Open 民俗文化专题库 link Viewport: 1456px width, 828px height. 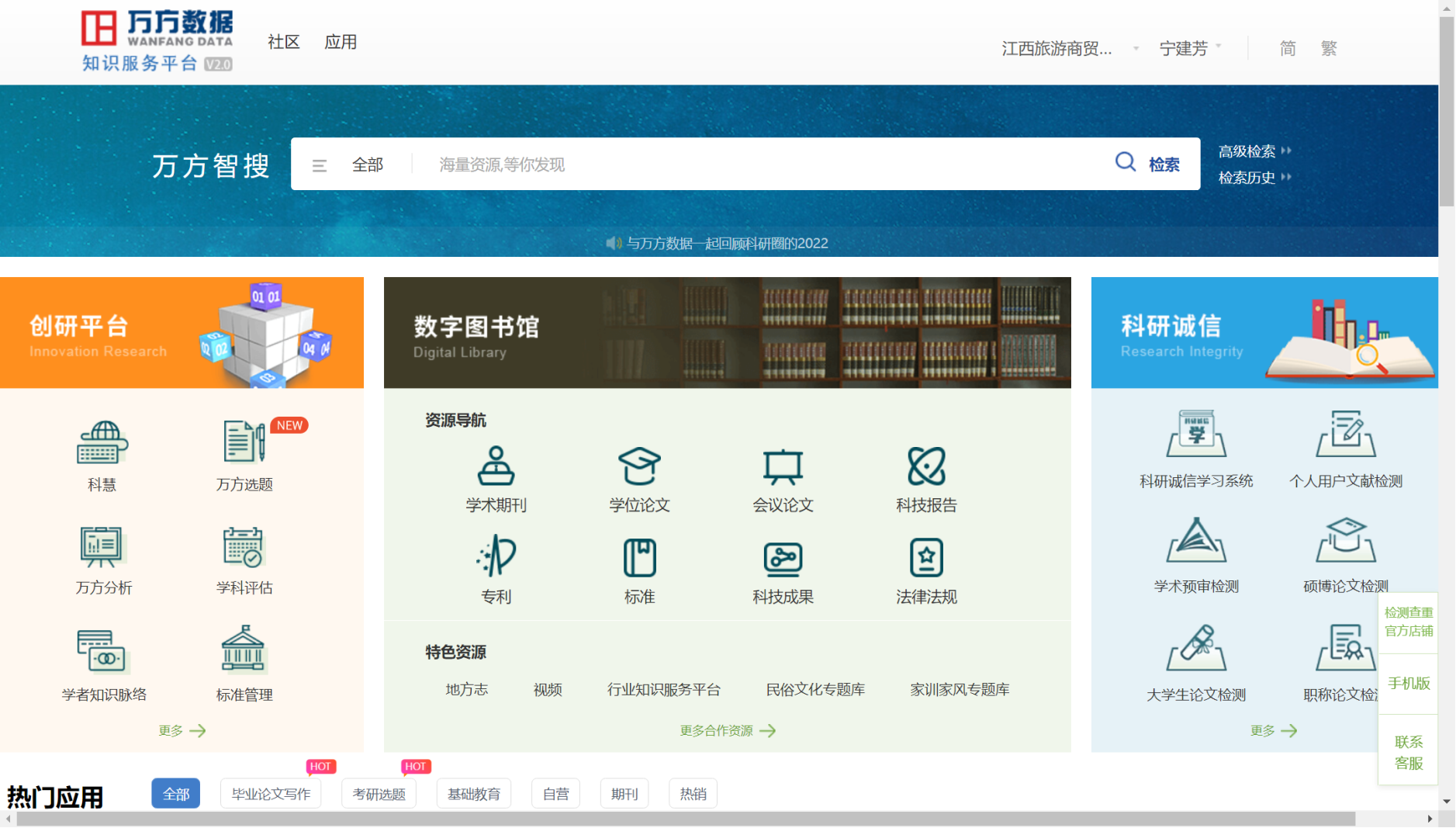[815, 689]
